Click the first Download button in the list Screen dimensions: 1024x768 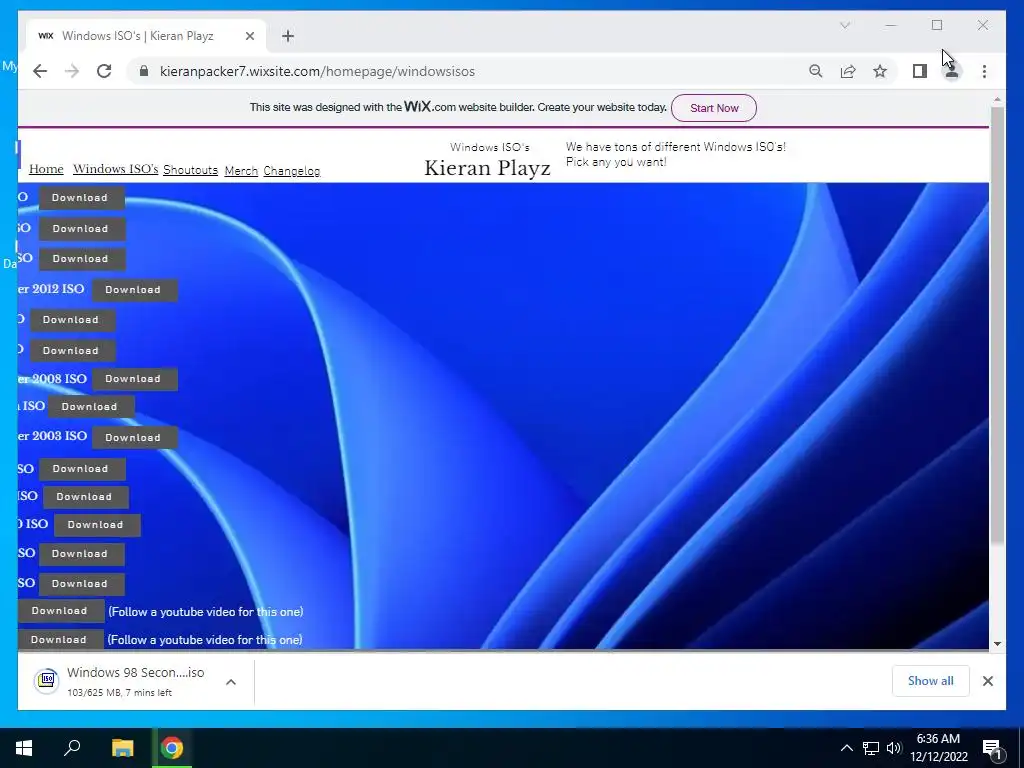pyautogui.click(x=81, y=198)
